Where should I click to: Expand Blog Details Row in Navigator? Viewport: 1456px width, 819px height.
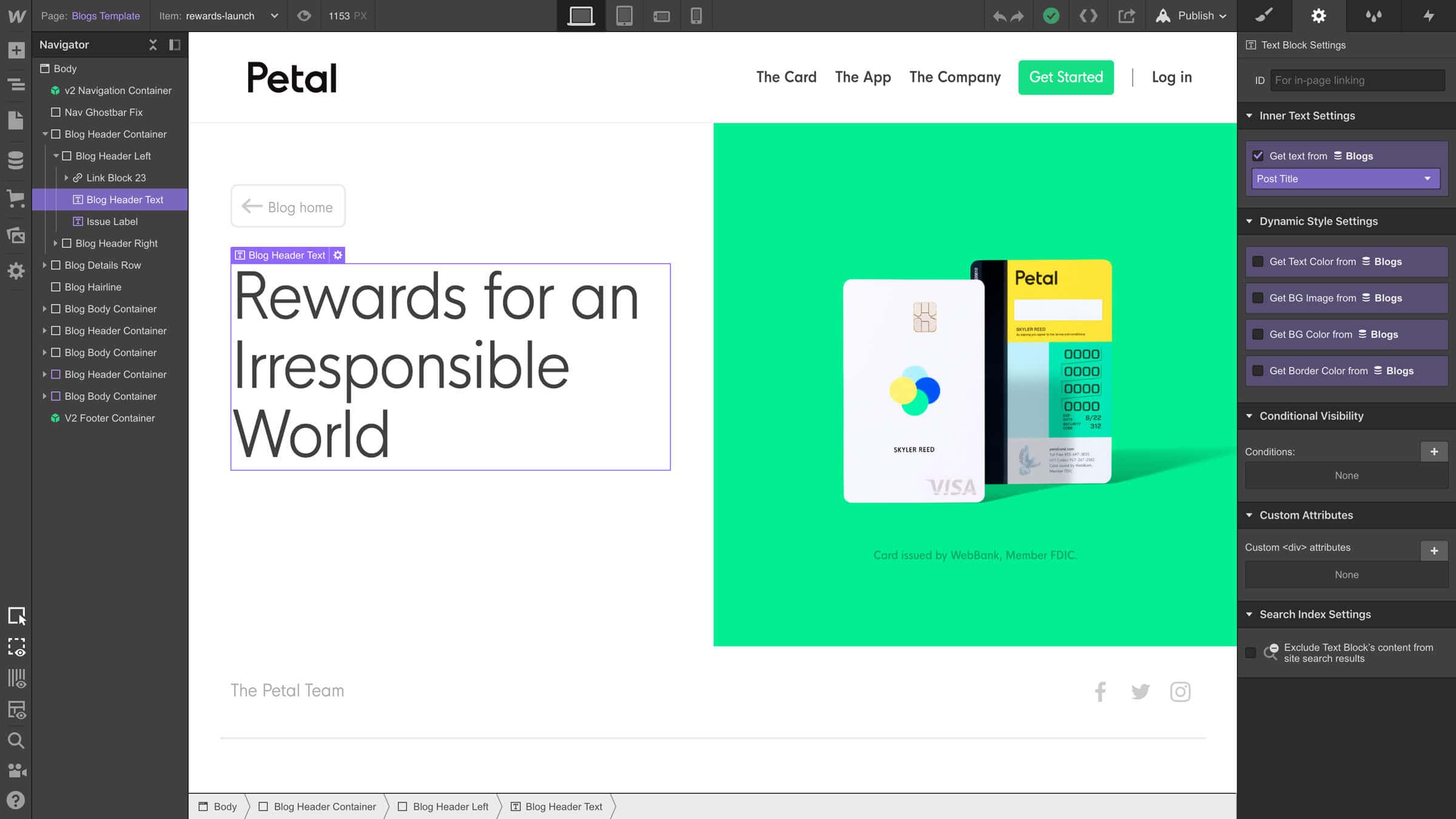(x=44, y=265)
